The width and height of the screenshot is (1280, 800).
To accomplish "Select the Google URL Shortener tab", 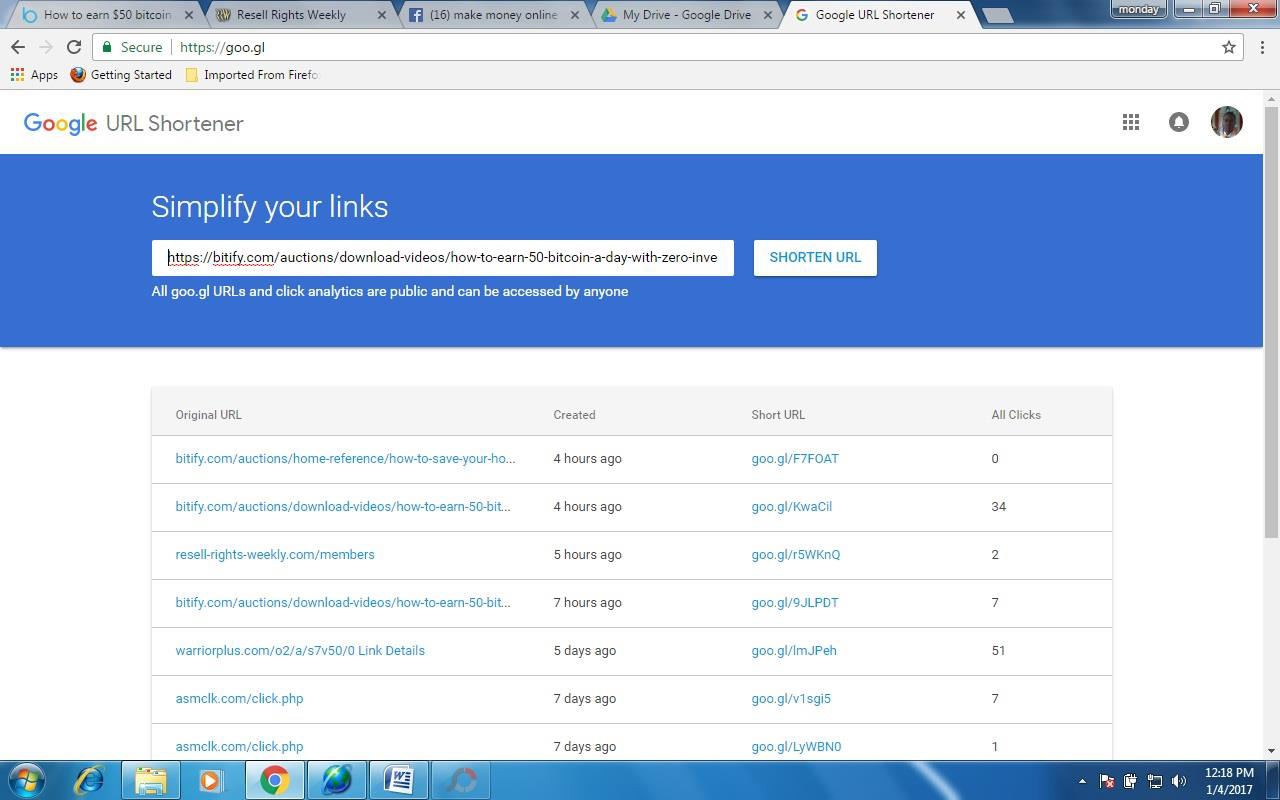I will tap(879, 15).
